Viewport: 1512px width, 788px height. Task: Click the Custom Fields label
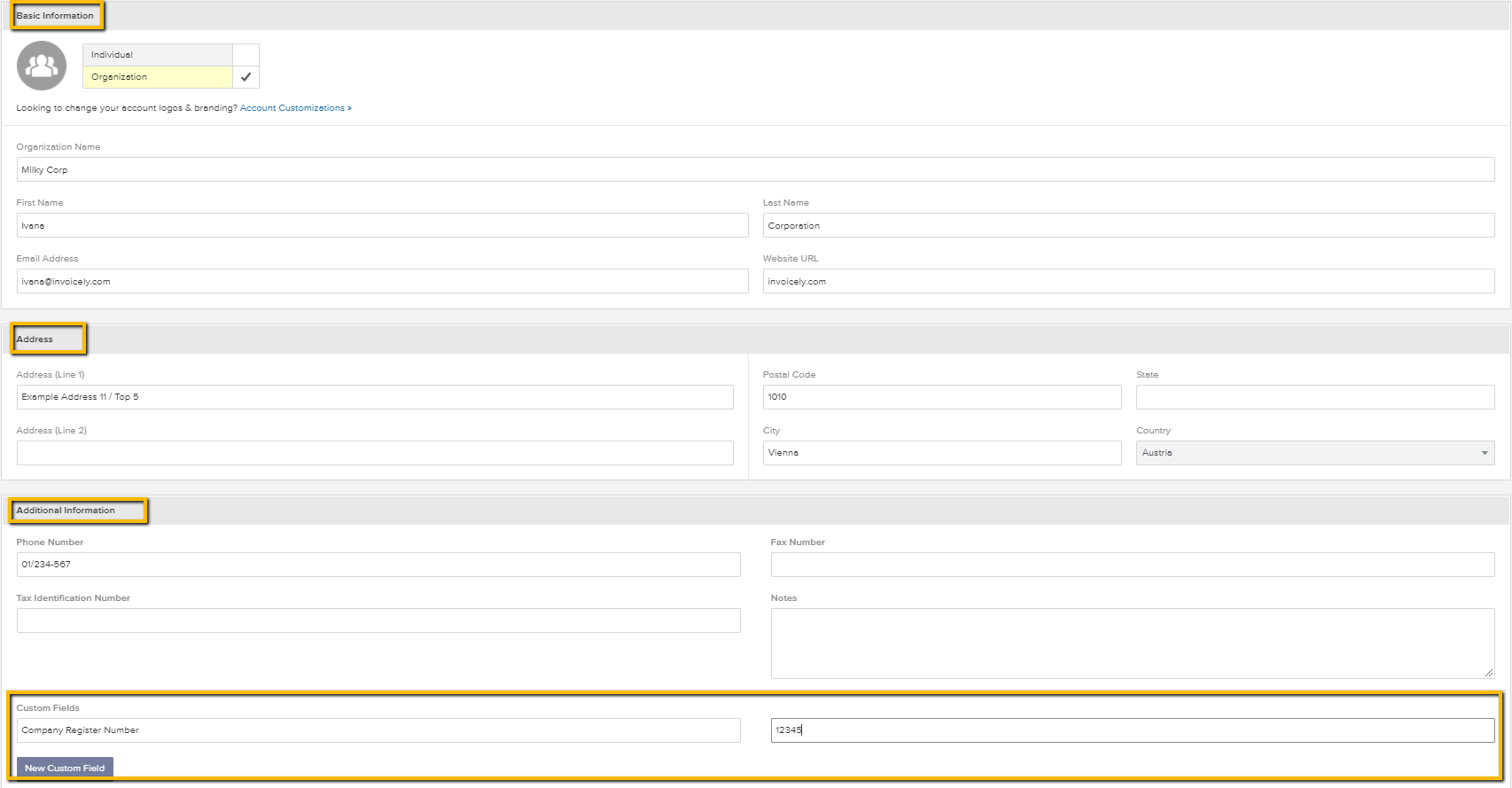[x=48, y=708]
